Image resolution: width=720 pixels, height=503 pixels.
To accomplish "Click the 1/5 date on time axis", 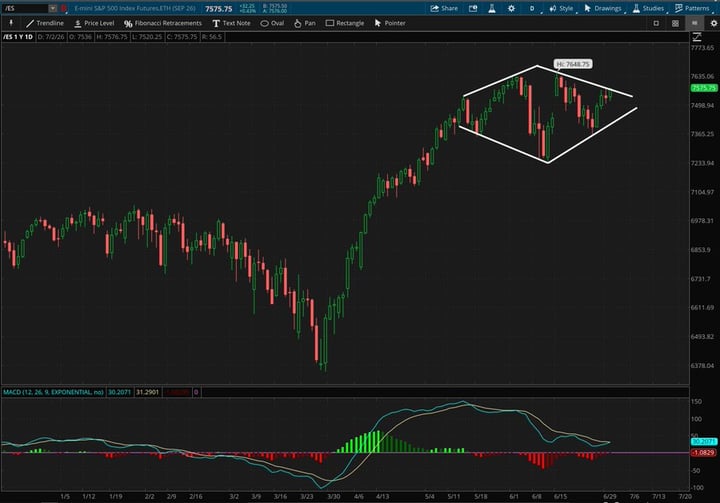I will pos(65,496).
